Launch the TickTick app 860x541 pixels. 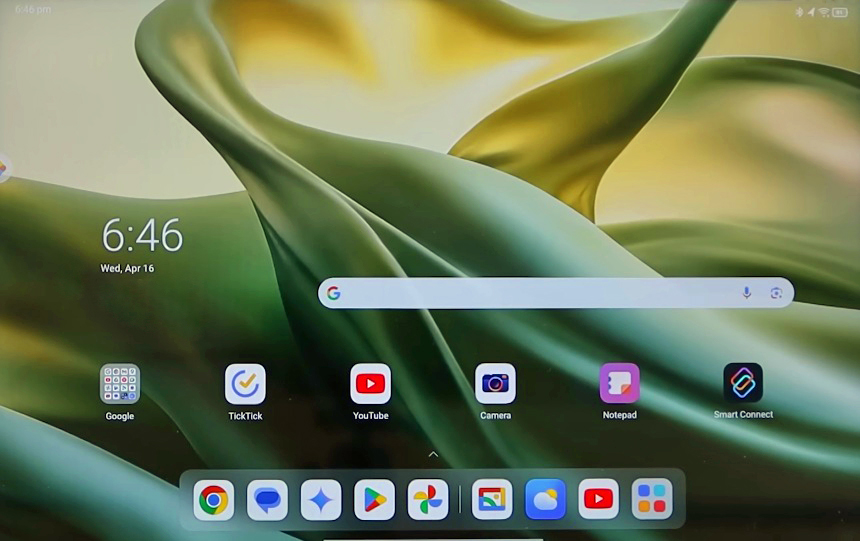(x=245, y=383)
